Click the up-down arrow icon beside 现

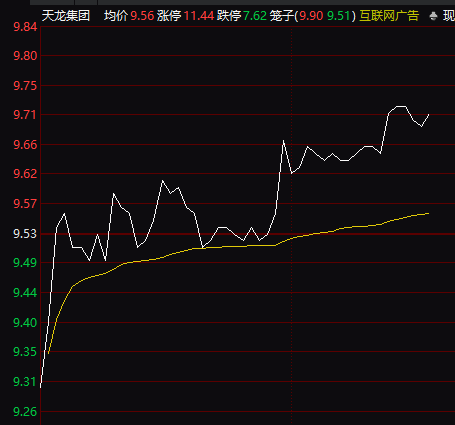pyautogui.click(x=433, y=16)
